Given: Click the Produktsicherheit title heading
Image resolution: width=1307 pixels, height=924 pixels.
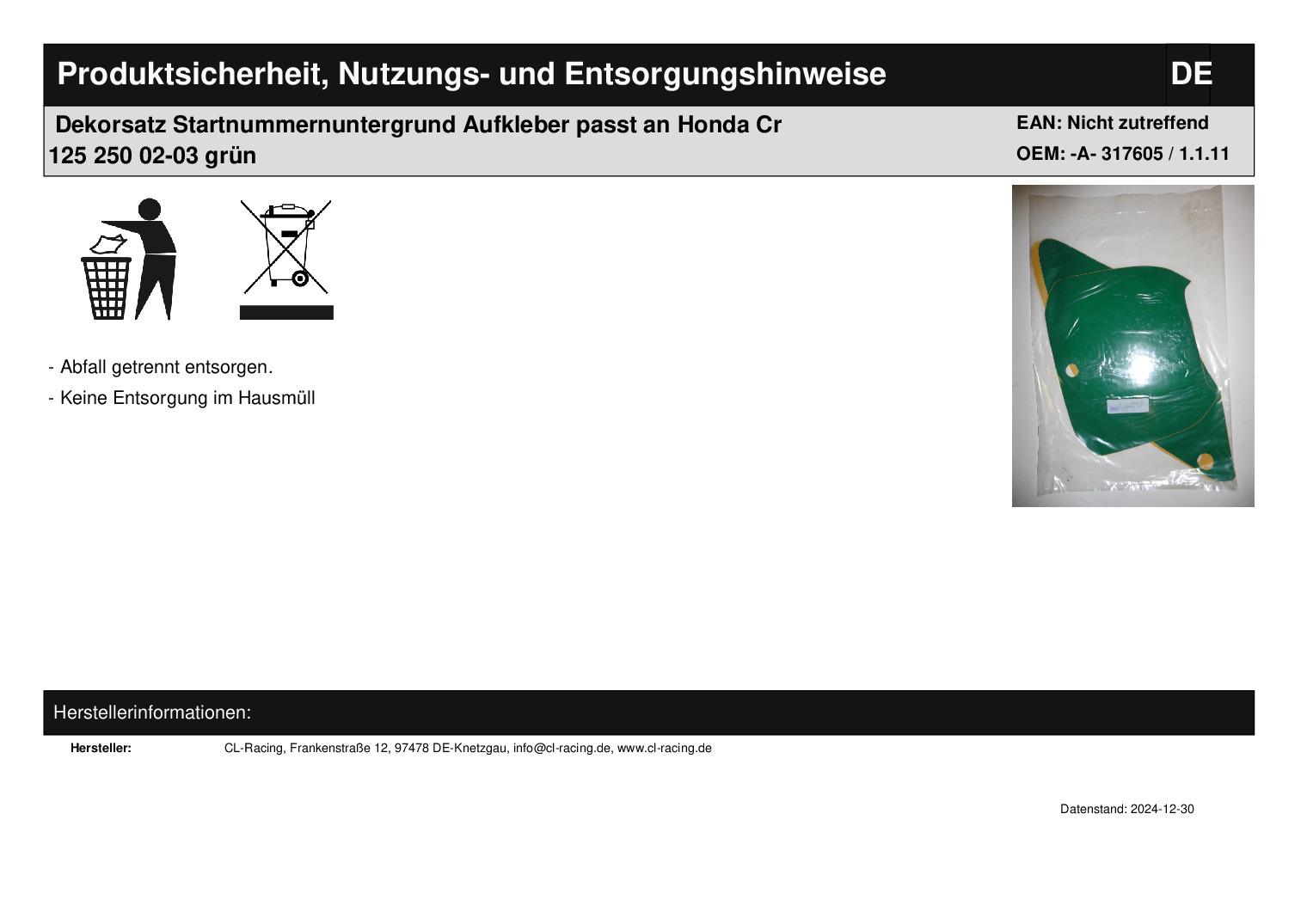Looking at the screenshot, I should point(470,75).
